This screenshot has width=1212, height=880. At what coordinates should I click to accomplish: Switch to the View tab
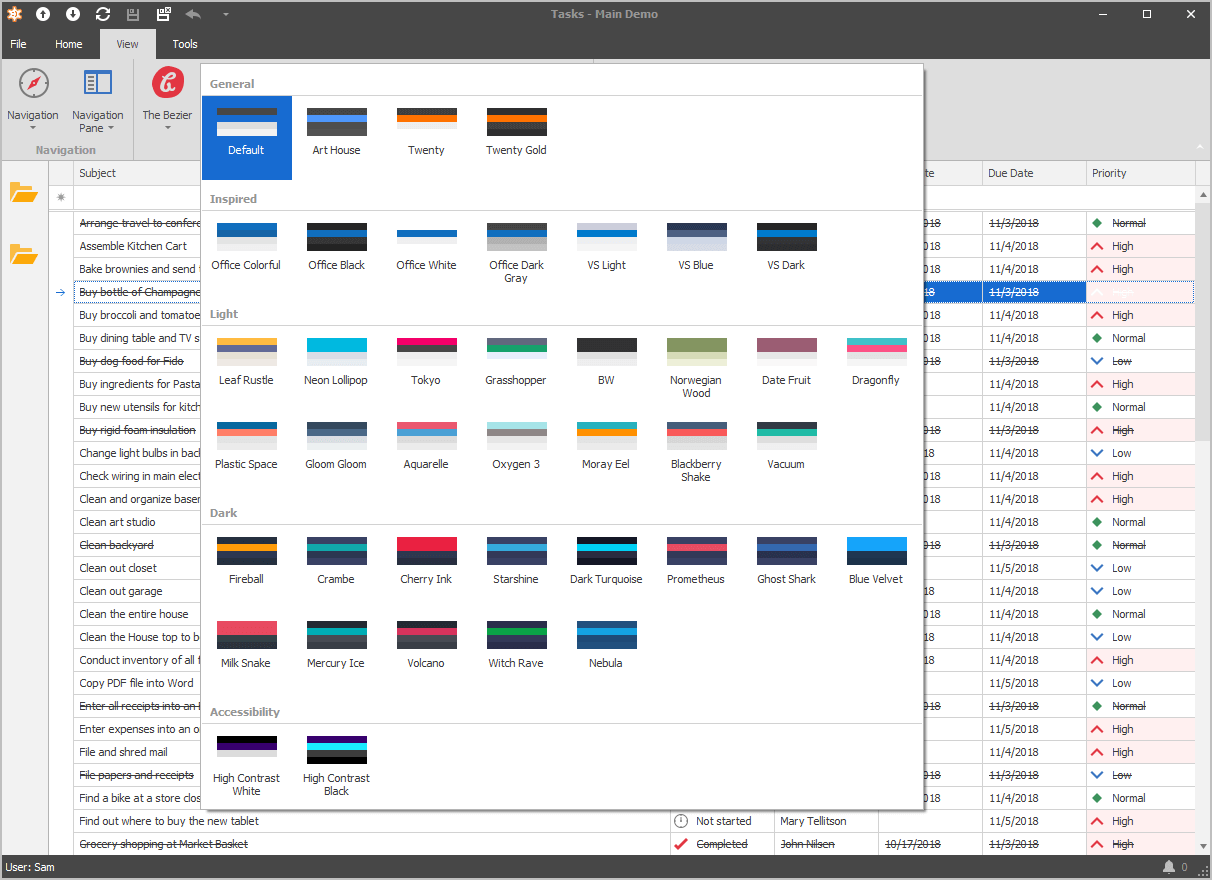pyautogui.click(x=128, y=44)
